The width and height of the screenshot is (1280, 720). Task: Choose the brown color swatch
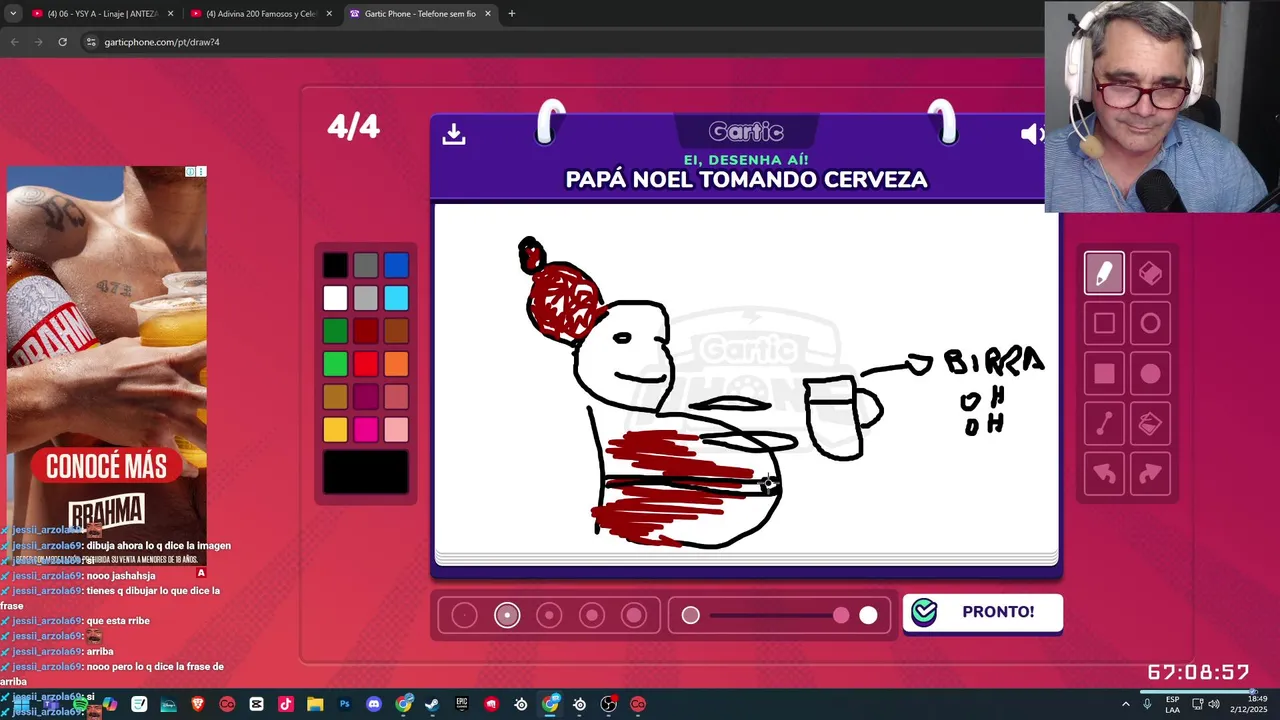click(396, 331)
